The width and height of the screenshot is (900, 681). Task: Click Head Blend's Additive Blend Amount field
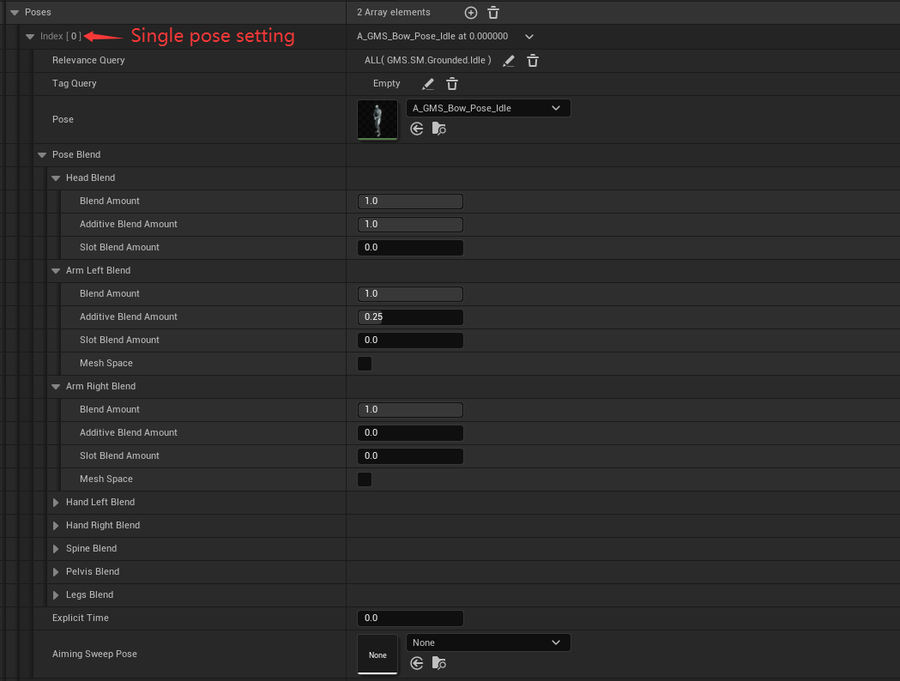(x=410, y=224)
